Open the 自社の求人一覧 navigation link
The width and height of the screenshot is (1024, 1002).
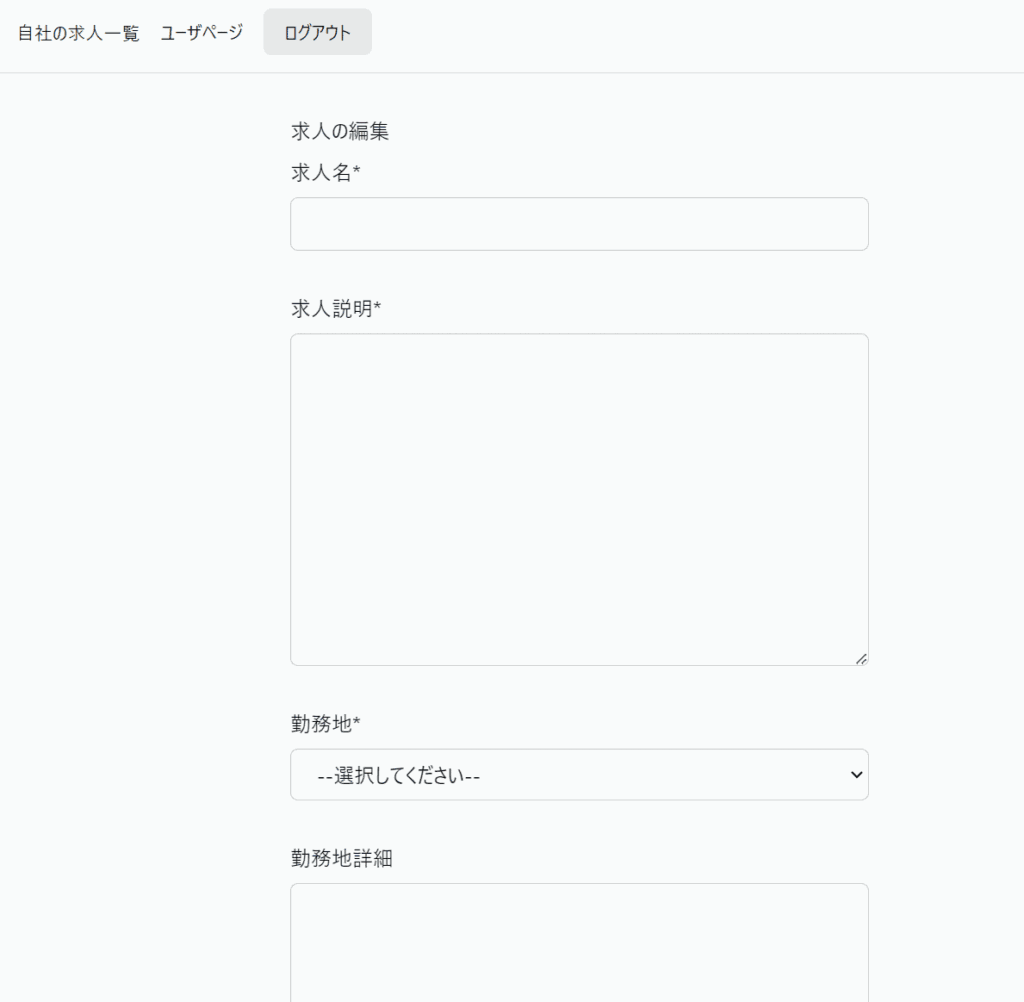pyautogui.click(x=78, y=33)
